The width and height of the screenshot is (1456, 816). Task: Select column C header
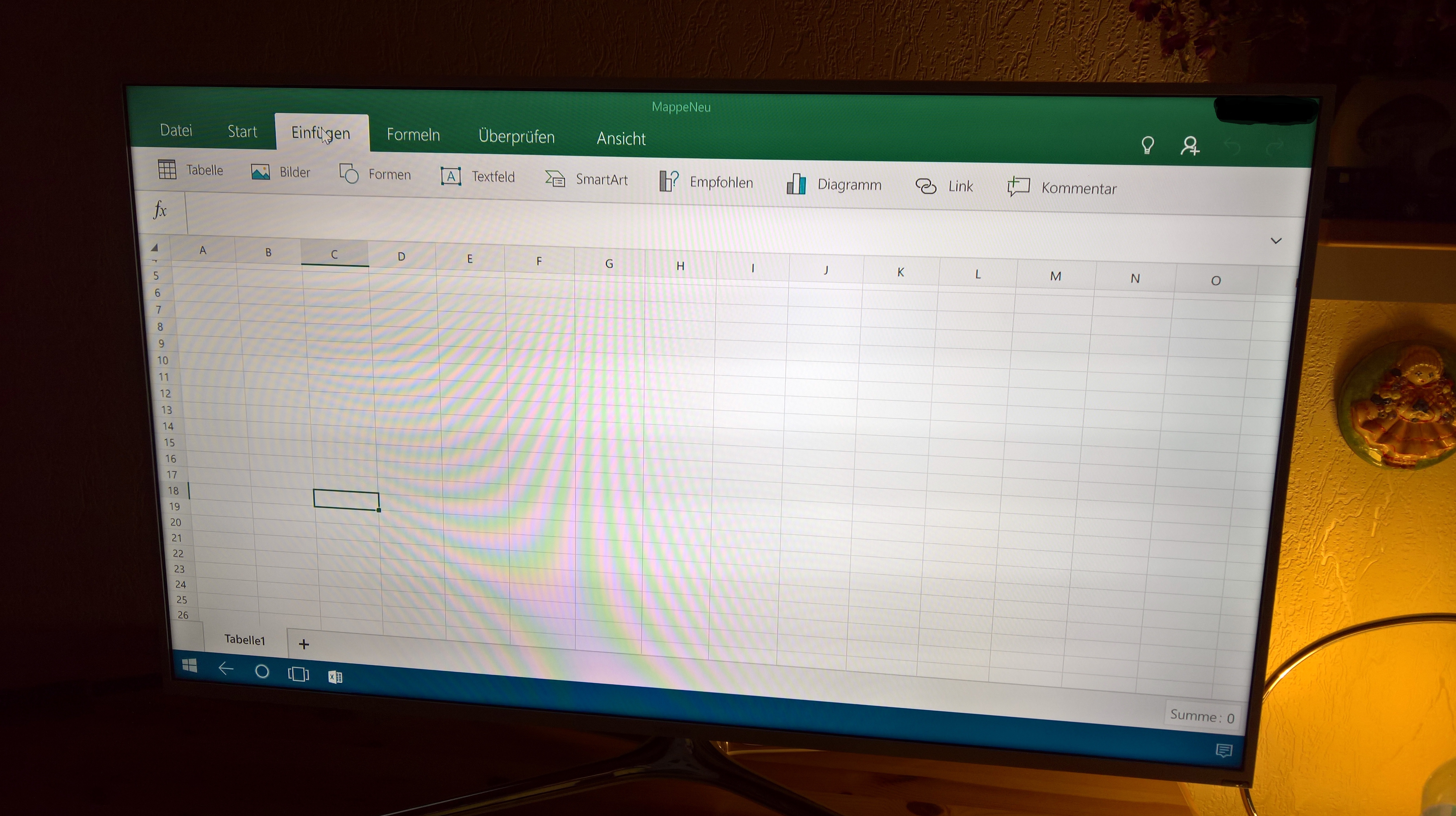334,254
